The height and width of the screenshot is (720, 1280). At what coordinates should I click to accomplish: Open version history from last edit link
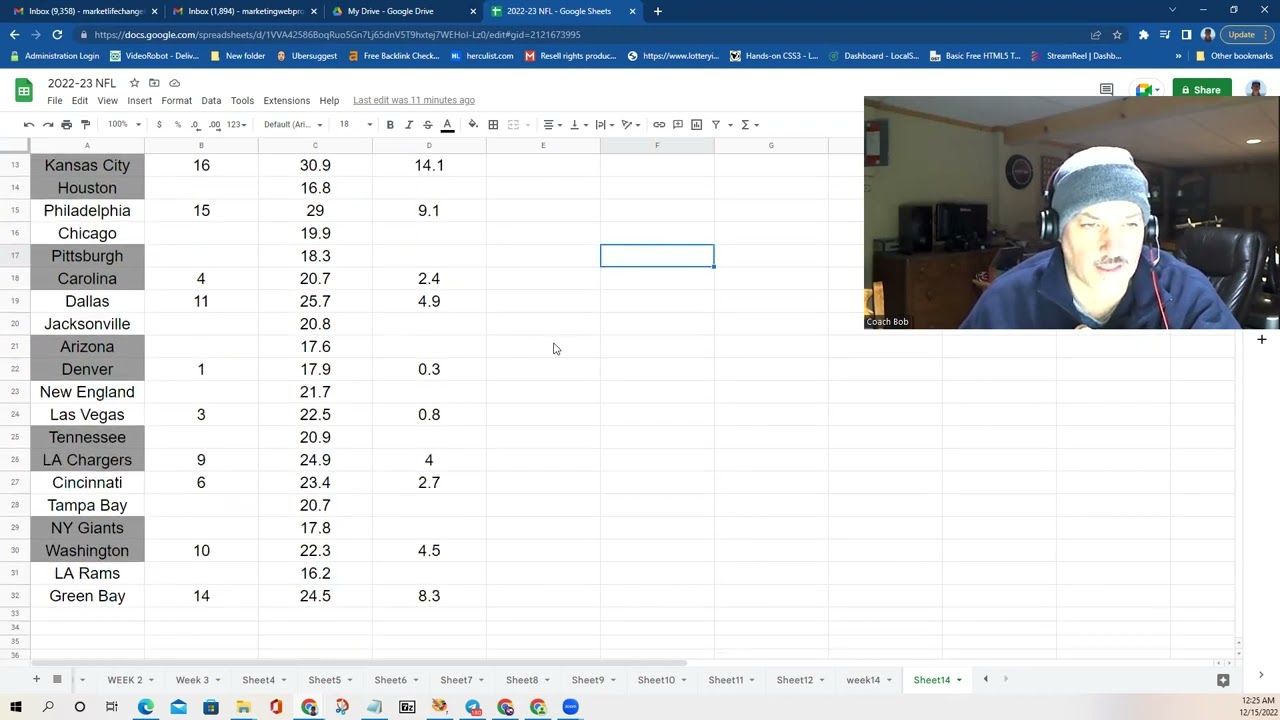[414, 100]
